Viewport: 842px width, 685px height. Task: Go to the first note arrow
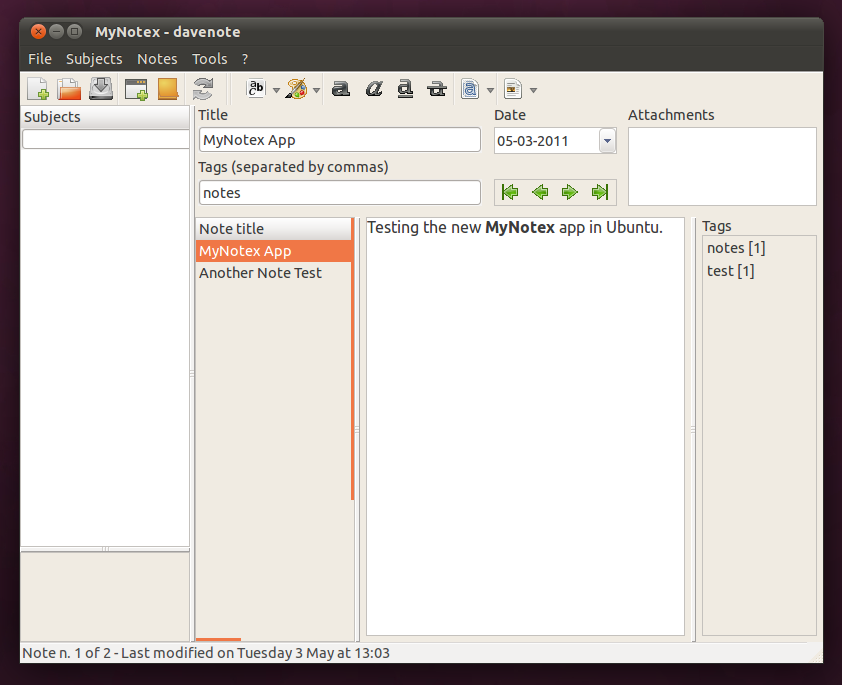510,192
